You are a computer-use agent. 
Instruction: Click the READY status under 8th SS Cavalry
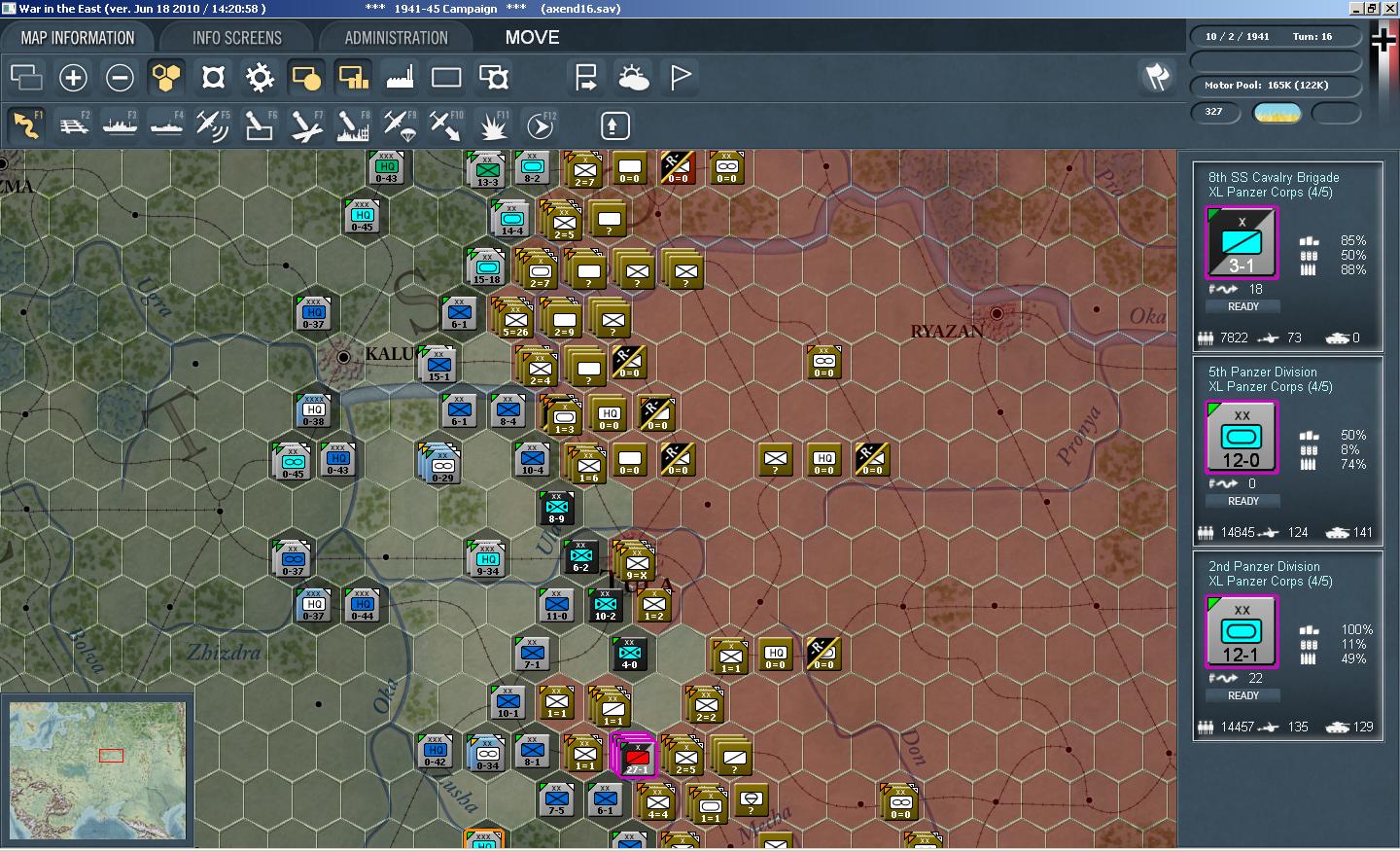pyautogui.click(x=1242, y=306)
